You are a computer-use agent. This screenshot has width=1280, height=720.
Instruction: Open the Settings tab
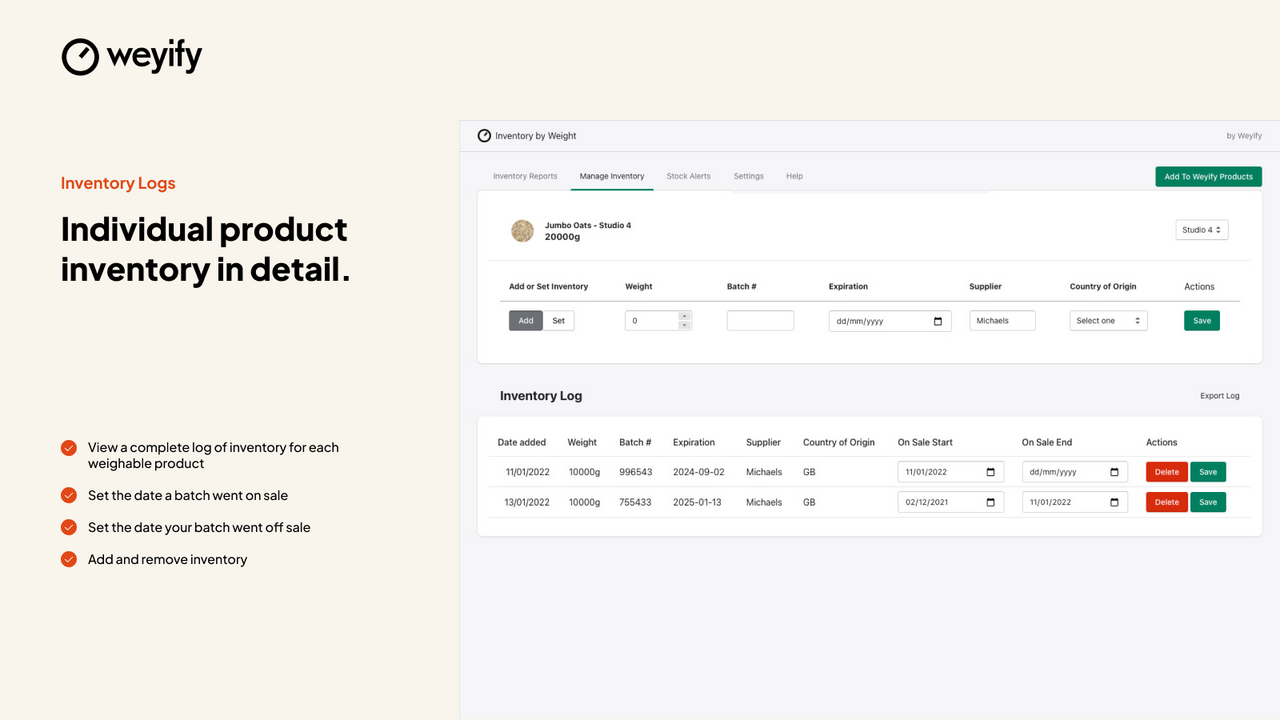coord(749,176)
